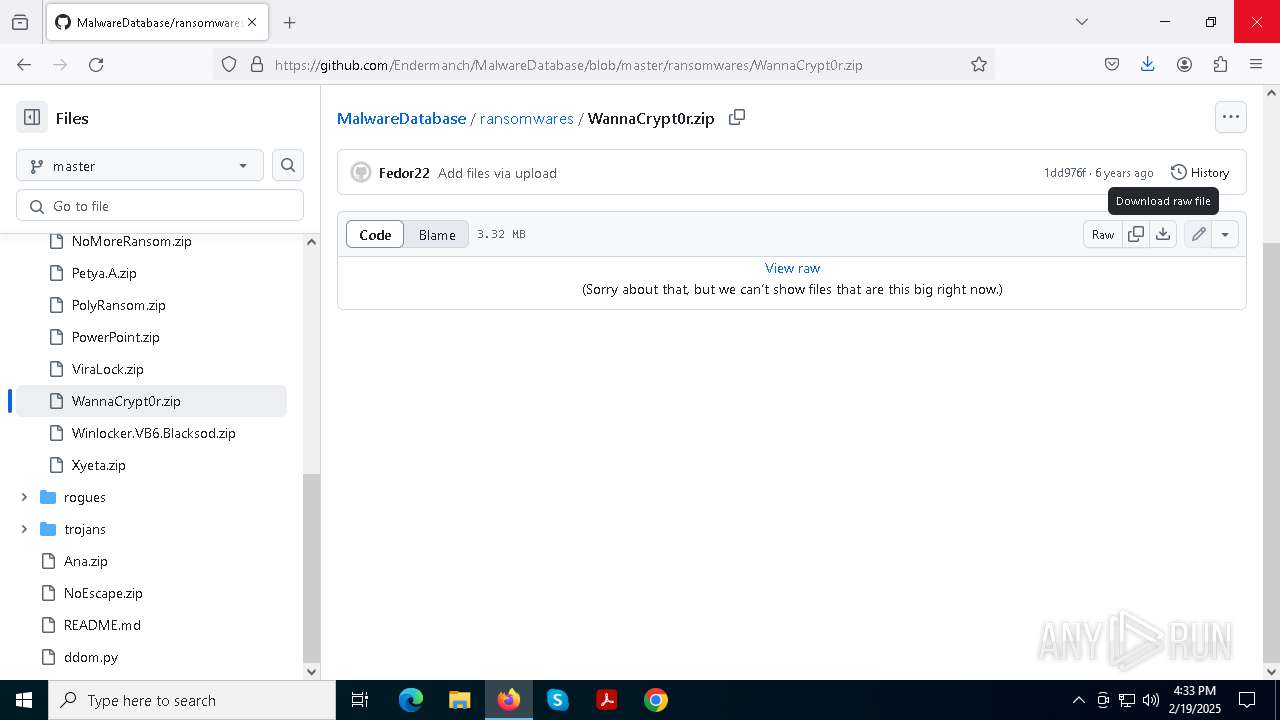Open tracking protection shield icon
This screenshot has height=720, width=1280.
[229, 64]
